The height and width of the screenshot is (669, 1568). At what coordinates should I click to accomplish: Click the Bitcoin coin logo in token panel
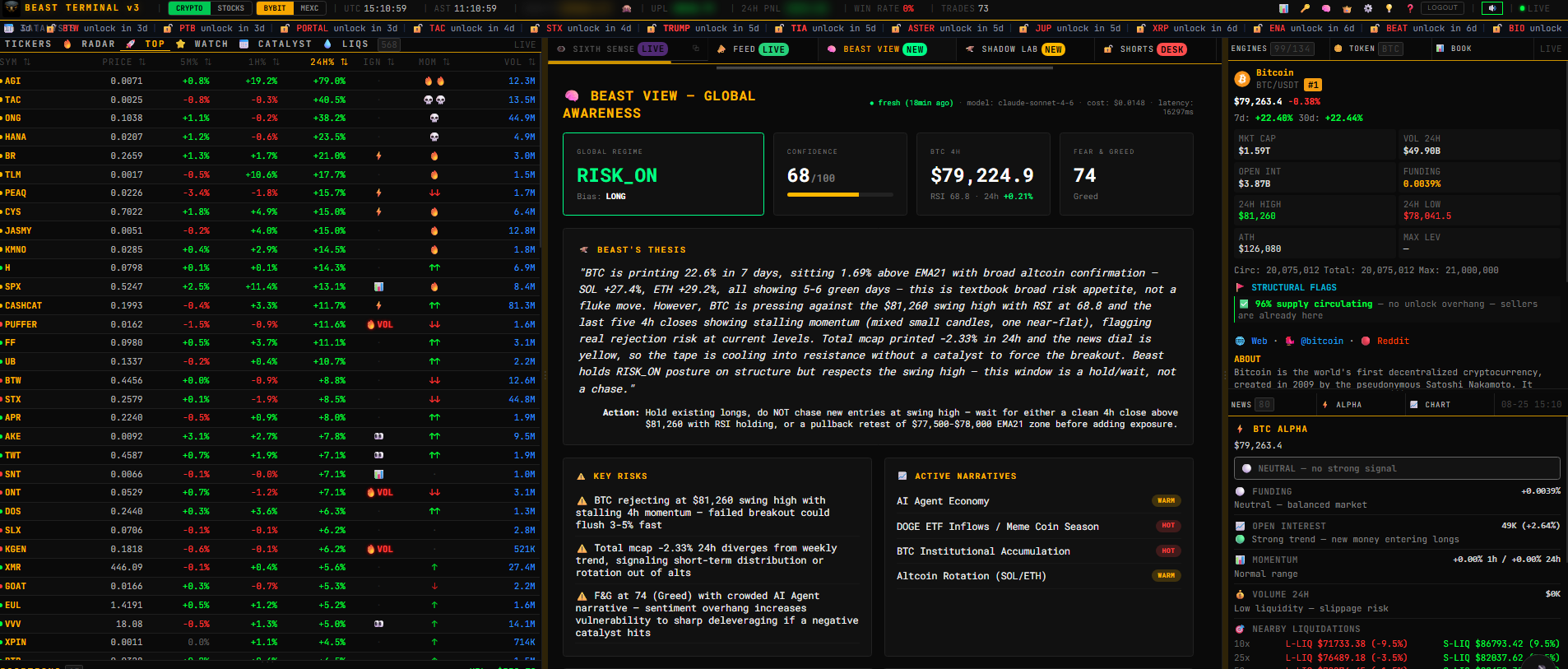coord(1242,79)
